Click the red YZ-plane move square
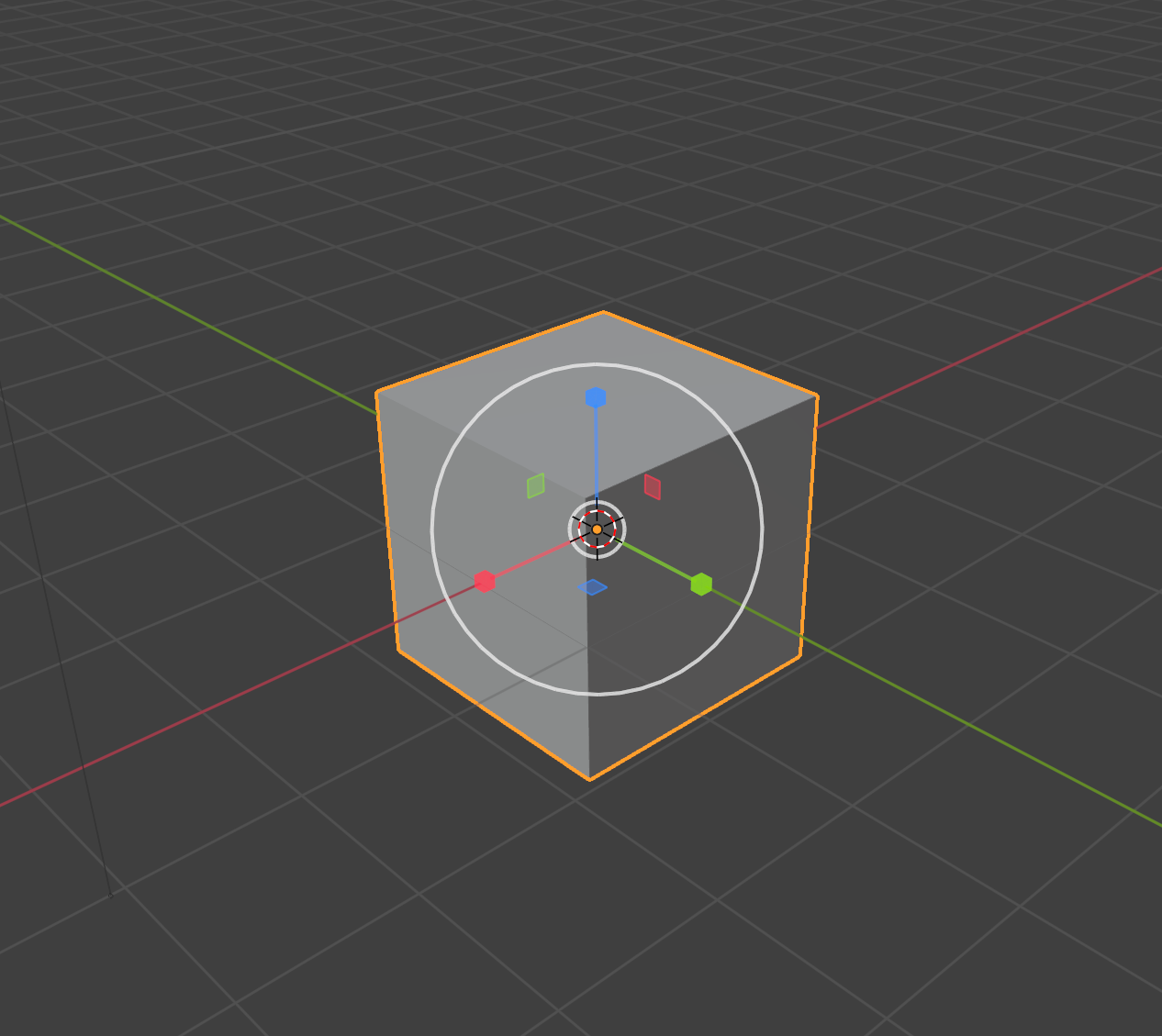 coord(653,486)
